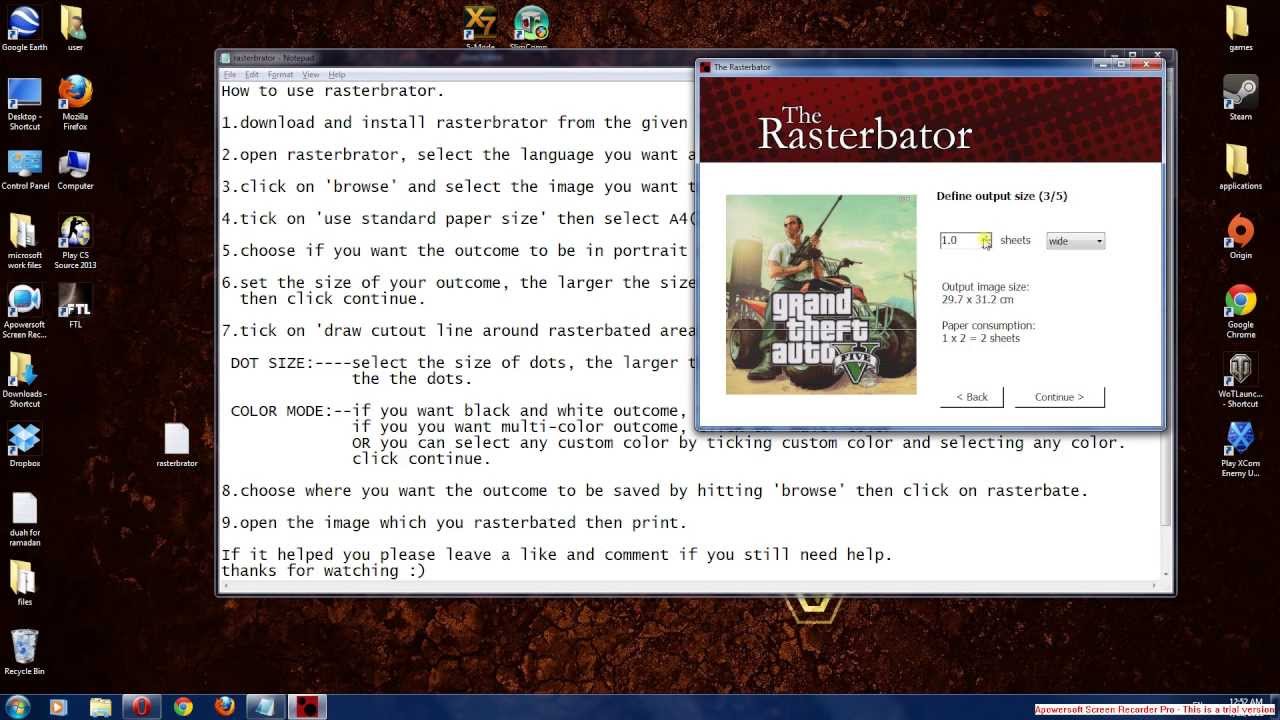The height and width of the screenshot is (720, 1280).
Task: Open Desktop - Shortcut icon
Action: (x=24, y=103)
